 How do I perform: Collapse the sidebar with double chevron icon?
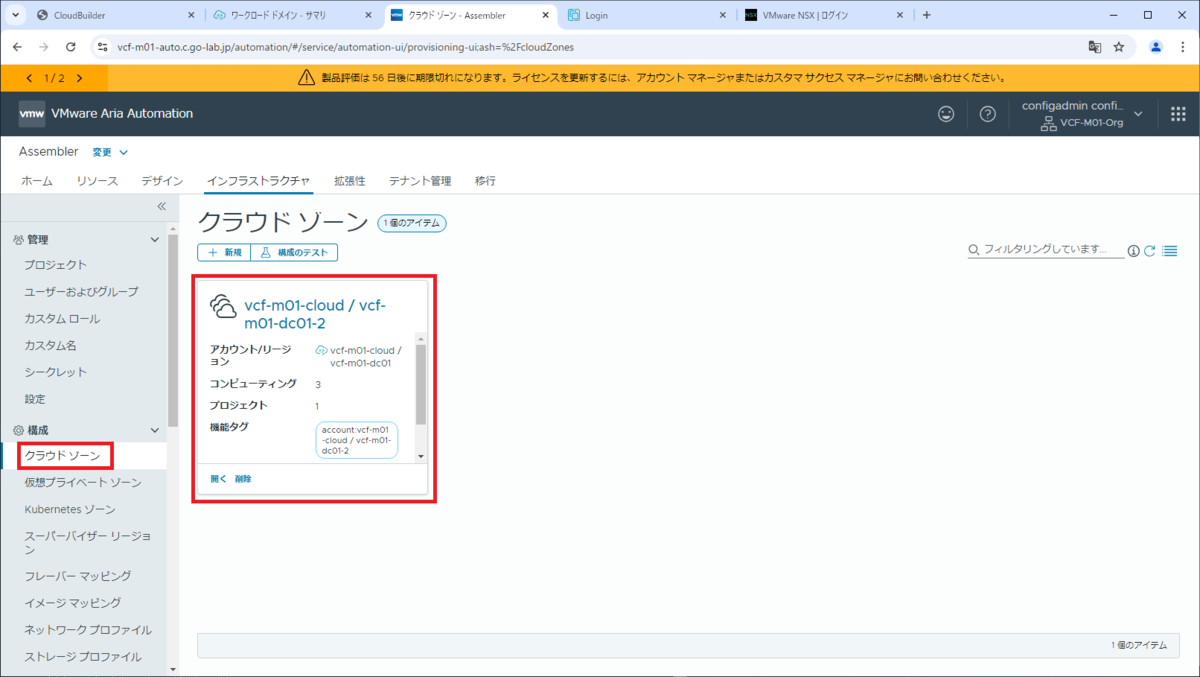coord(161,206)
